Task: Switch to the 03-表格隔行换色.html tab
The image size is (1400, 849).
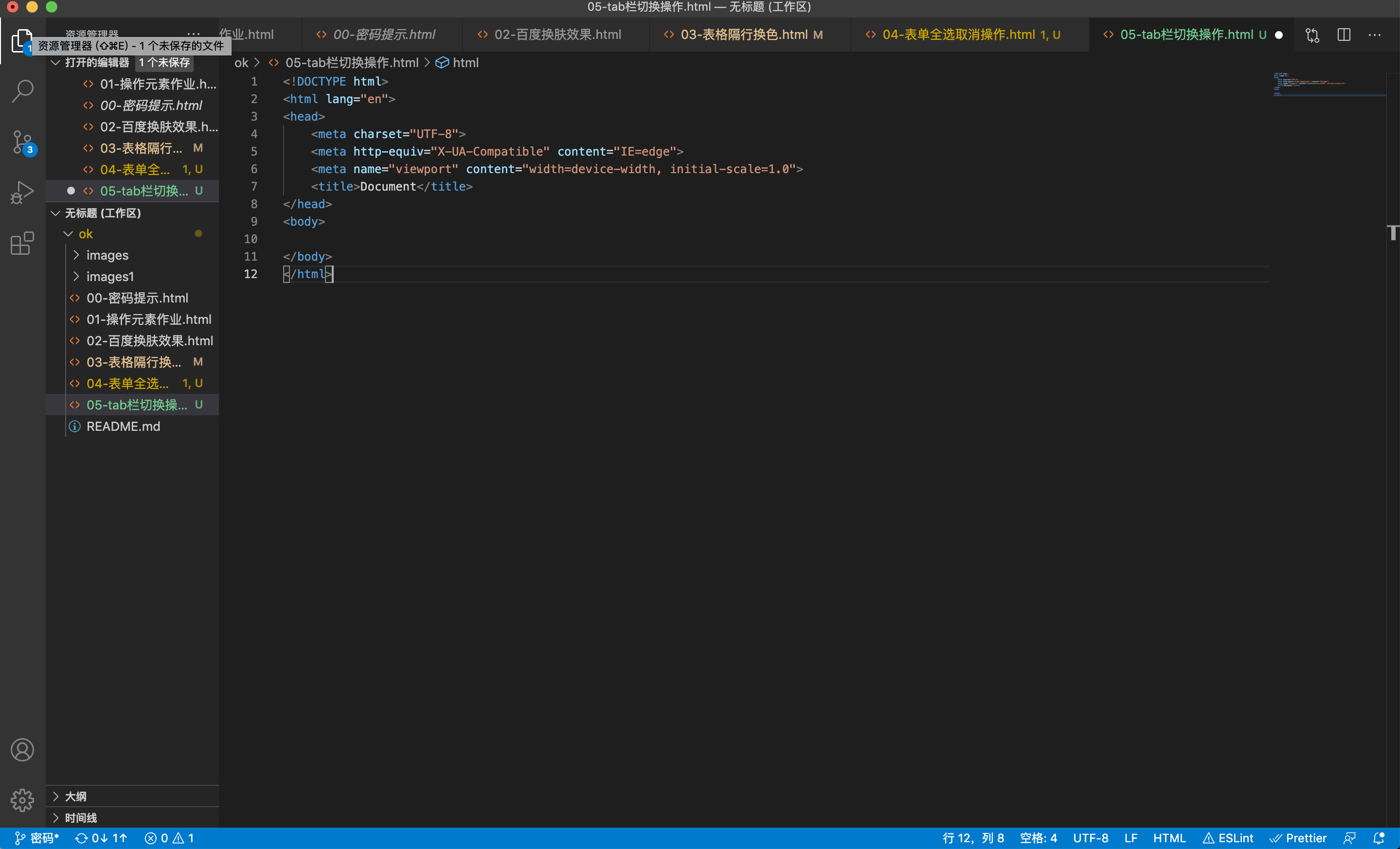Action: point(750,35)
